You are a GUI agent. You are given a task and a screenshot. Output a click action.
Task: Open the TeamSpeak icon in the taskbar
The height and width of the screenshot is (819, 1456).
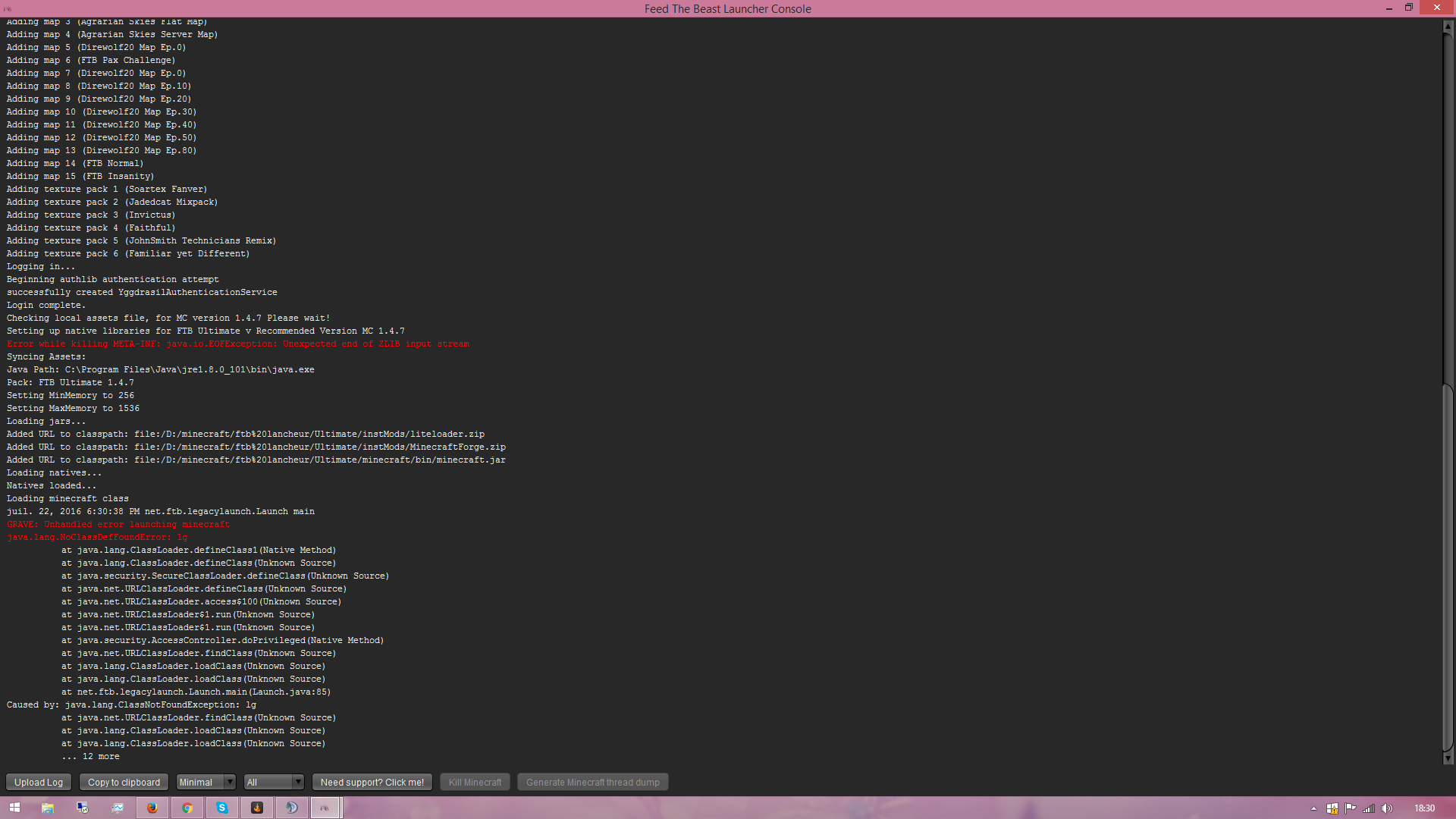[x=292, y=808]
